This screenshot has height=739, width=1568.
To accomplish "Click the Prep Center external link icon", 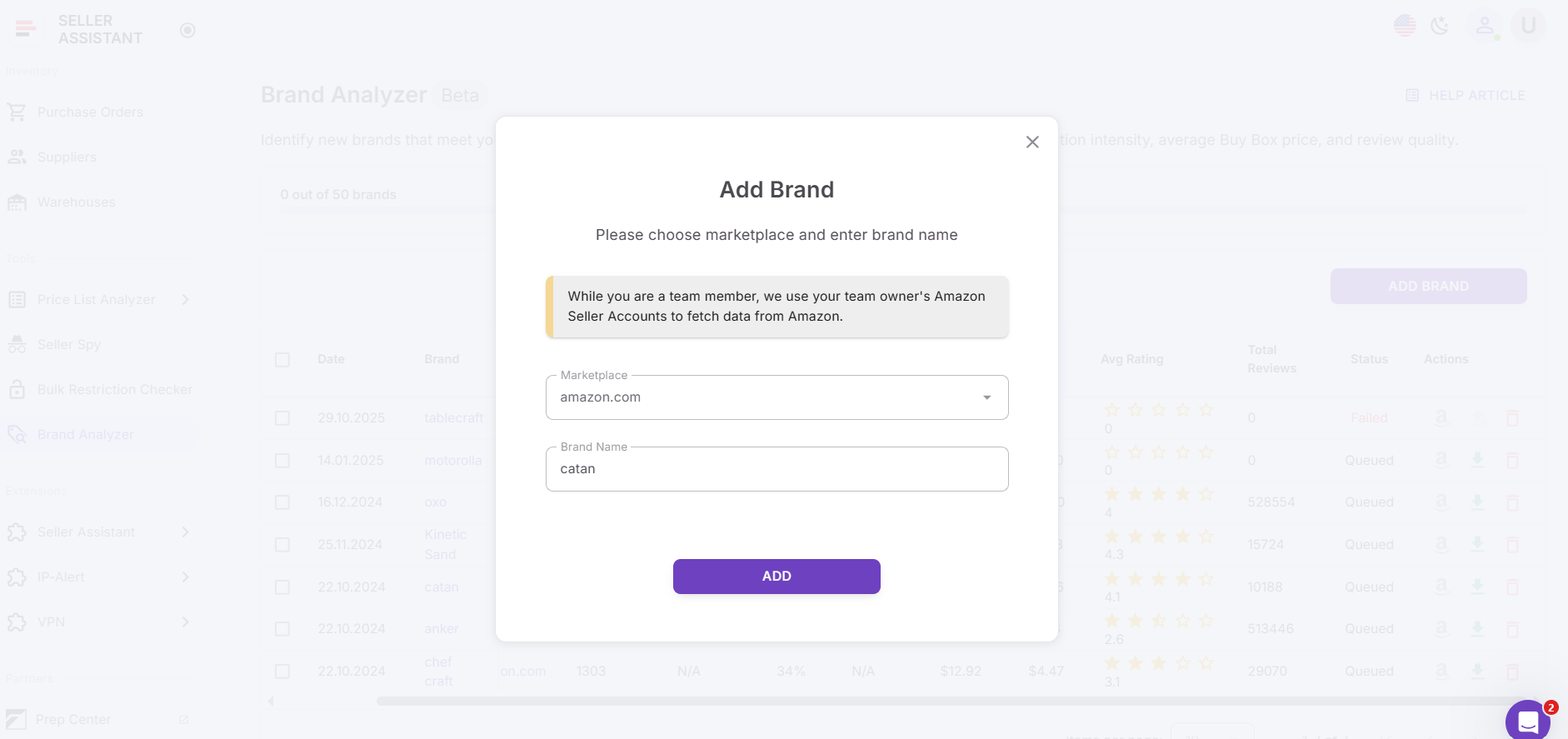I will click(x=184, y=719).
